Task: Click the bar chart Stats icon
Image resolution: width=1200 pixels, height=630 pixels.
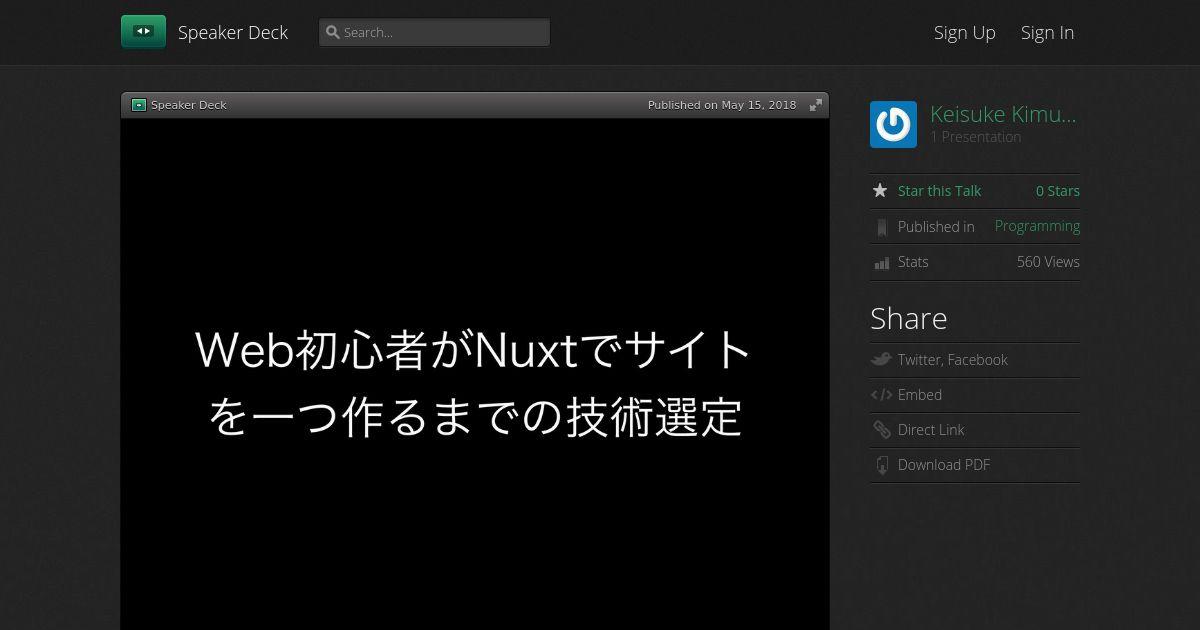Action: click(881, 263)
